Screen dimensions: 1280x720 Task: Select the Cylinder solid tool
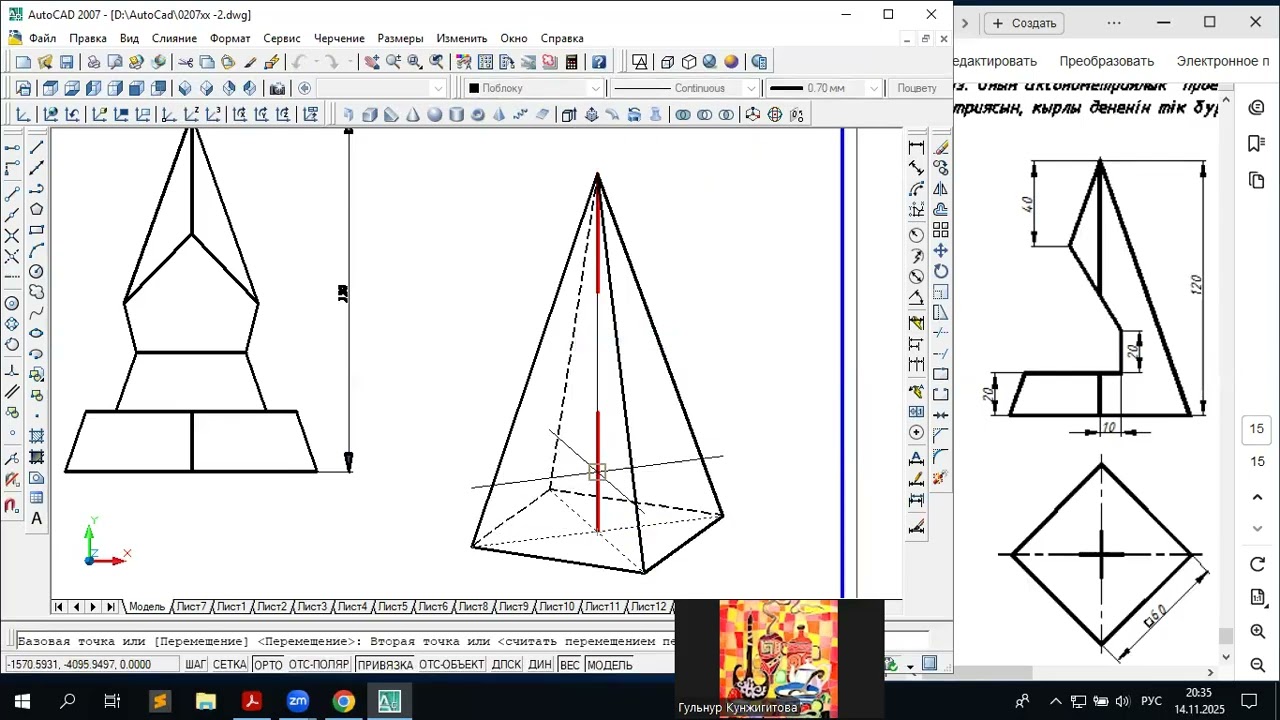[x=457, y=115]
